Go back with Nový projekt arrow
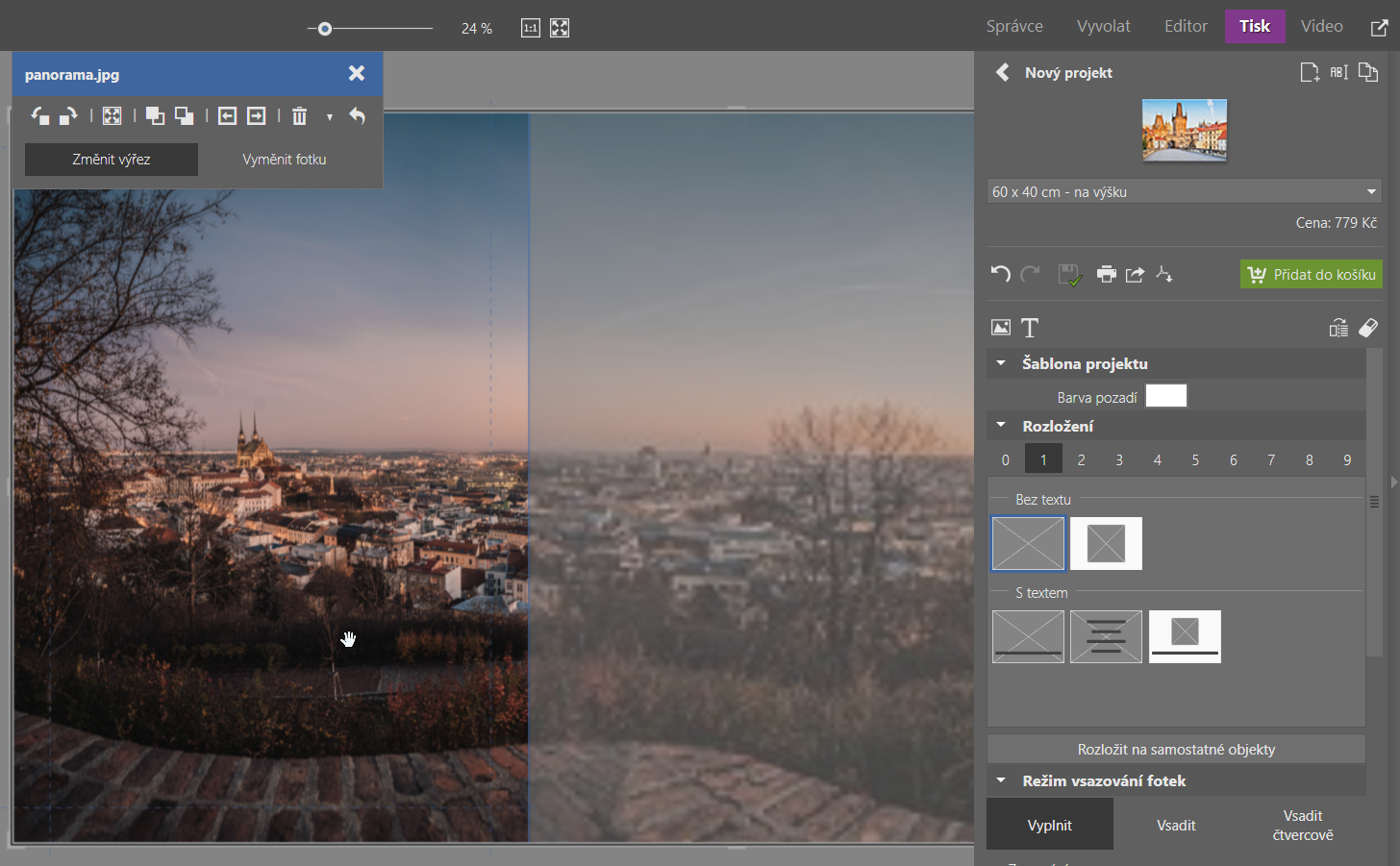 coord(1002,72)
